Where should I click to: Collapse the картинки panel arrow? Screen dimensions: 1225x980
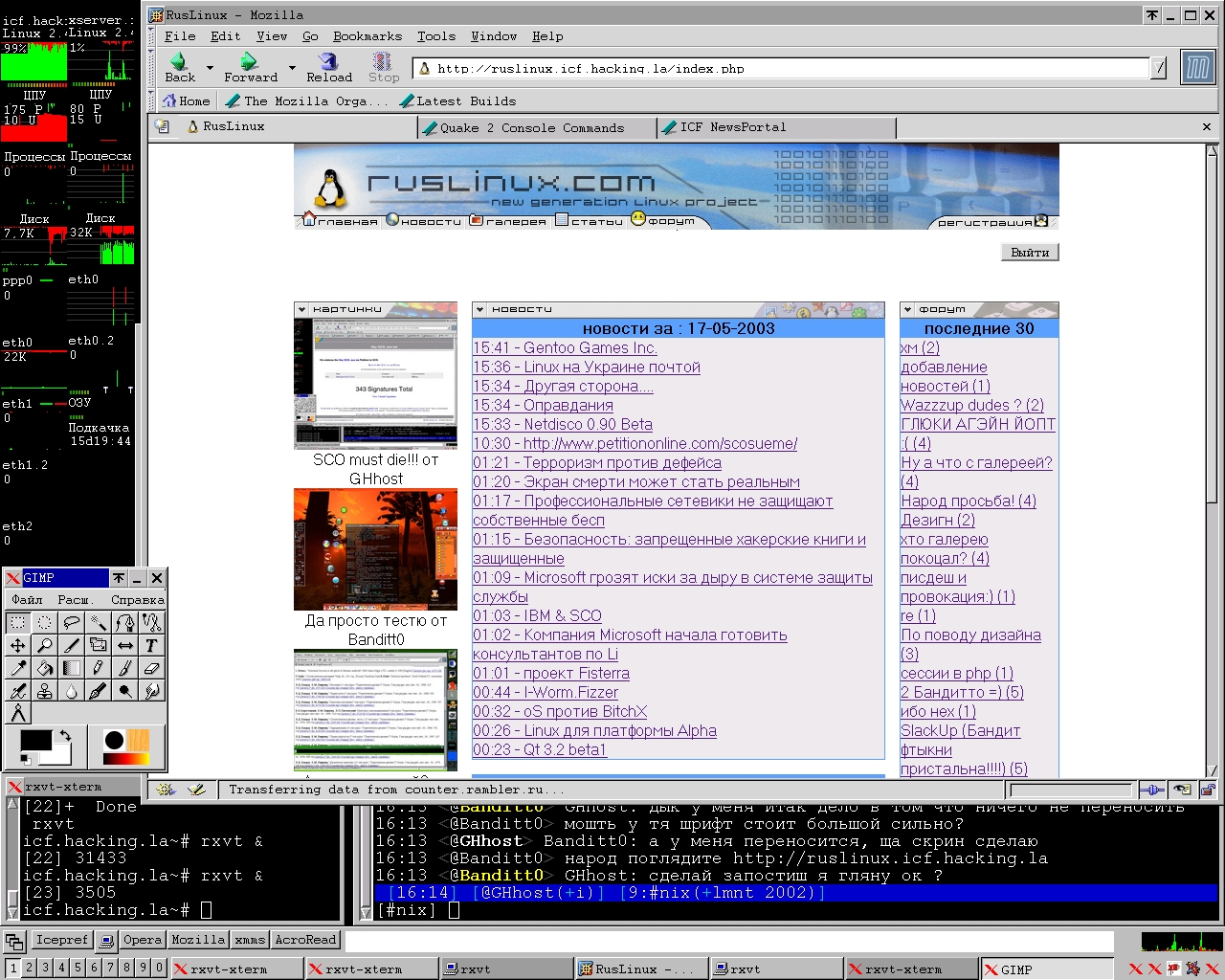point(301,309)
